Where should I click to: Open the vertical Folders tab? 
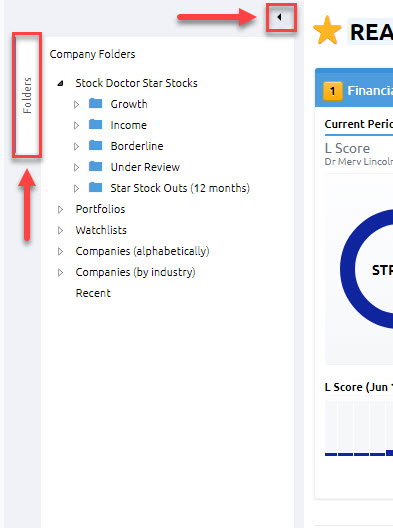click(27, 95)
